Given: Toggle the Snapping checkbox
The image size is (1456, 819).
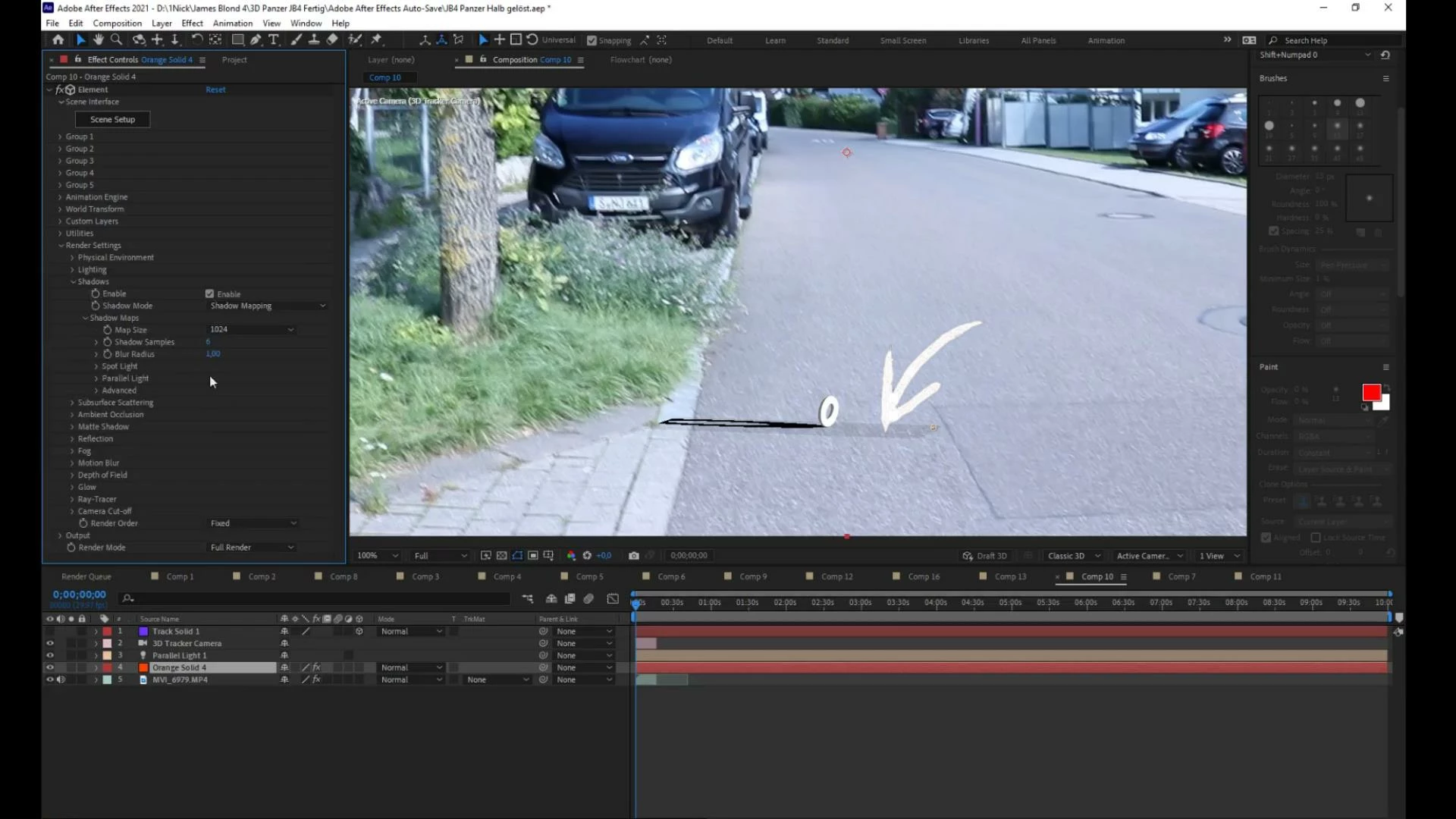Looking at the screenshot, I should 592,40.
